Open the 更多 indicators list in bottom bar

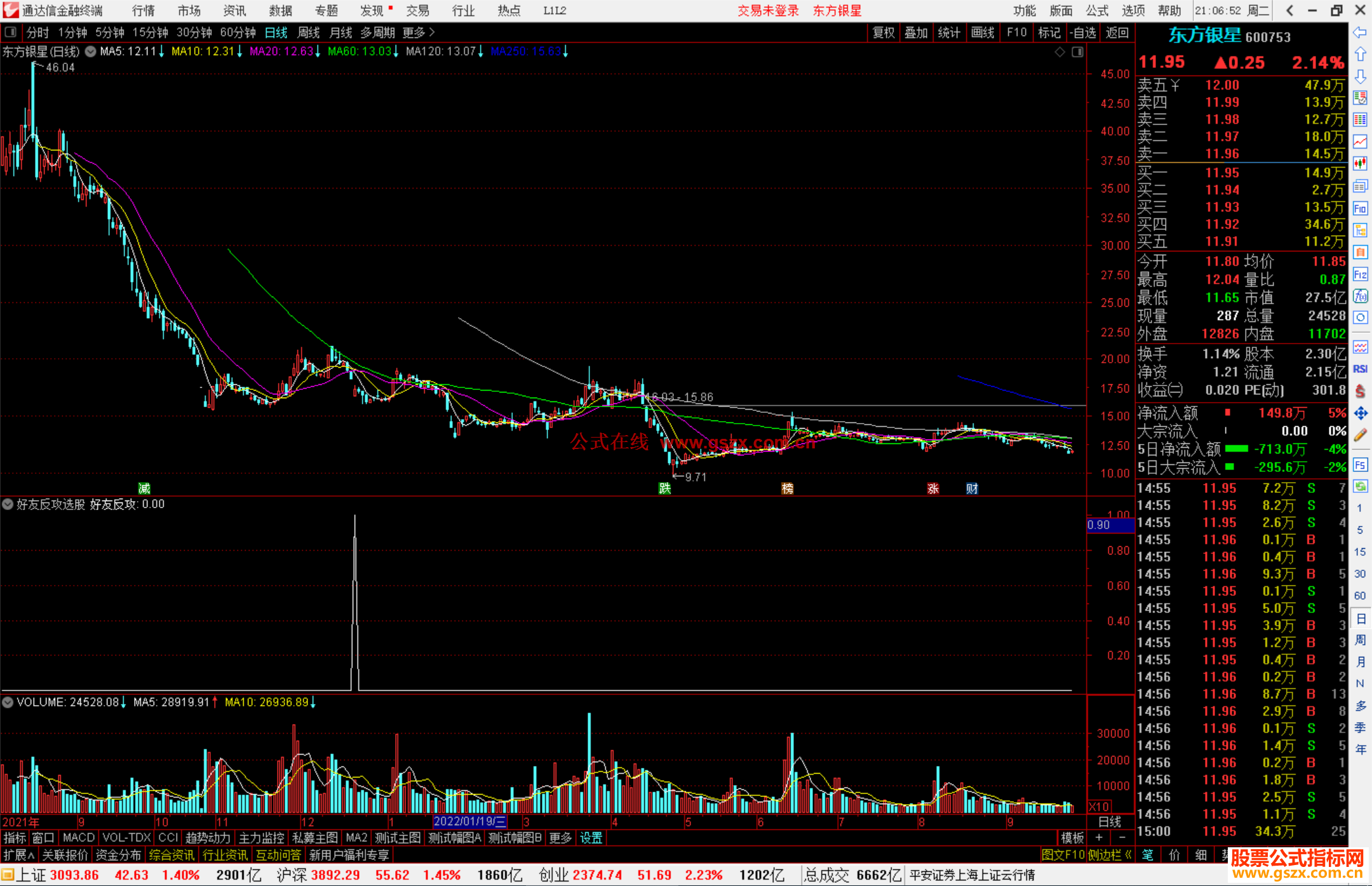pyautogui.click(x=560, y=838)
